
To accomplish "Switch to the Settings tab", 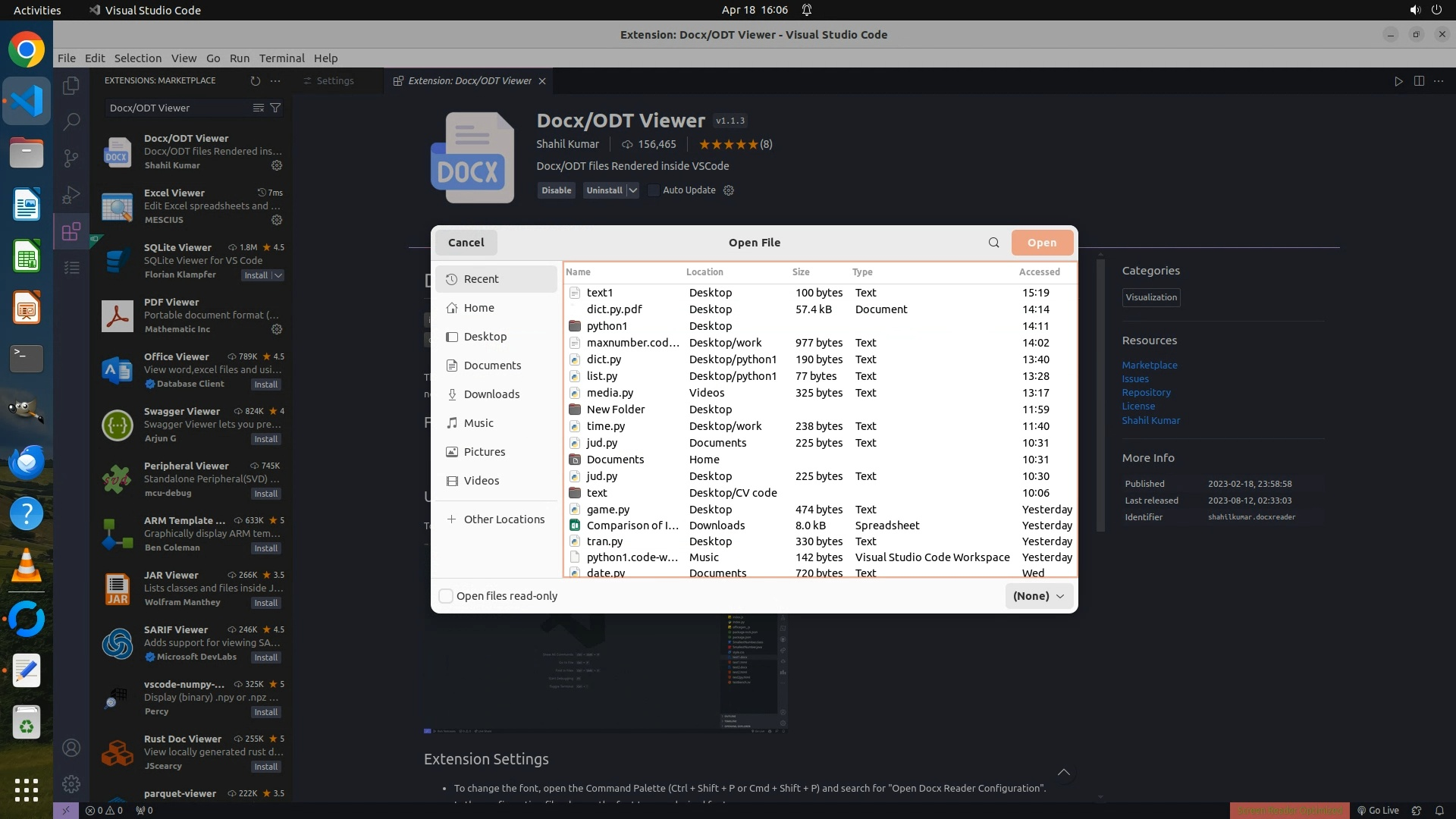I will click(334, 81).
